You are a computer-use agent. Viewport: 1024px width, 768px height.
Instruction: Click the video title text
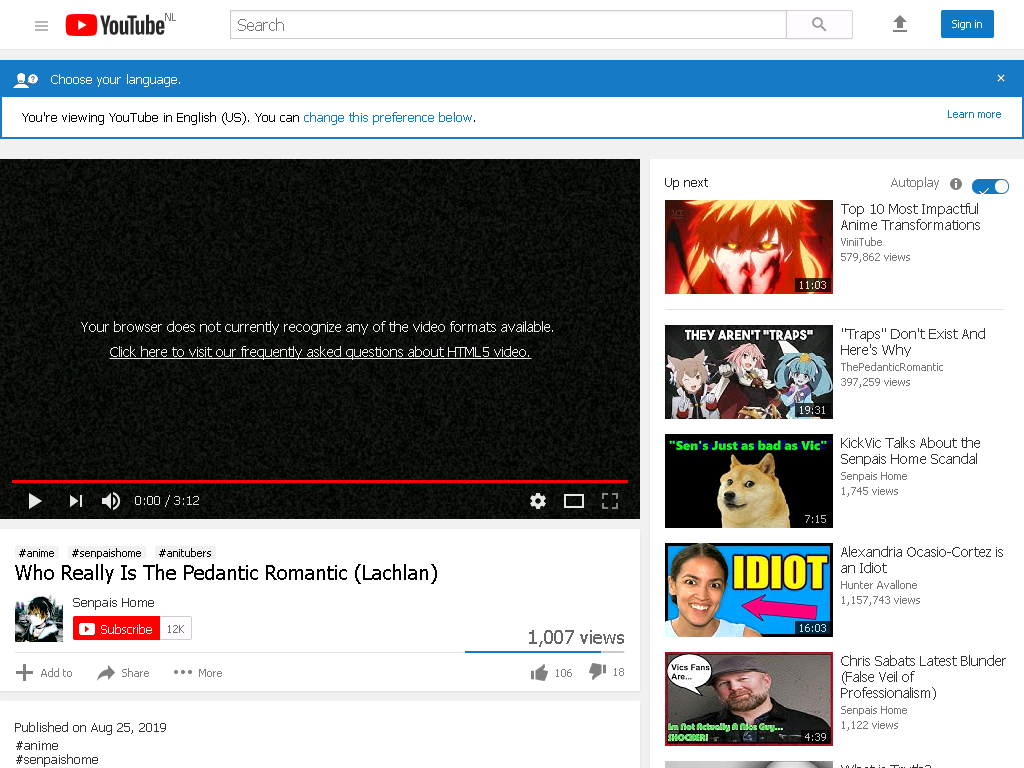pos(226,573)
